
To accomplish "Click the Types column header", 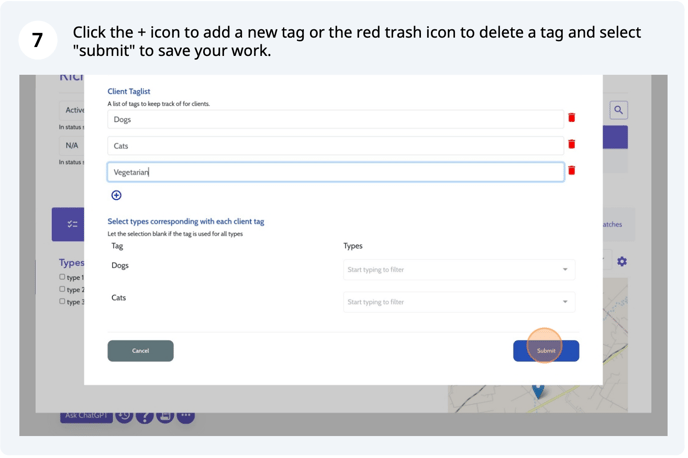I will [353, 246].
